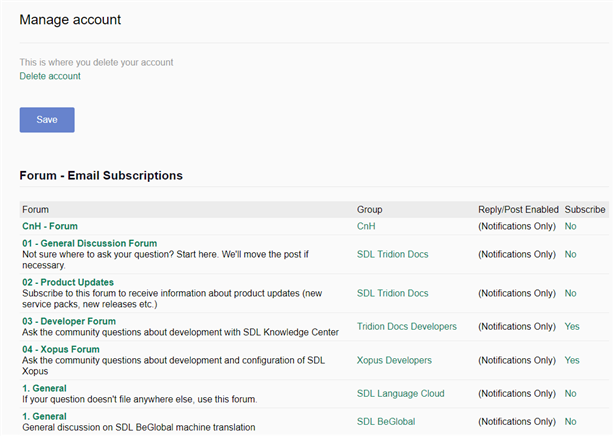Image resolution: width=614 pixels, height=436 pixels.
Task: Click the Delete account link
Action: pyautogui.click(x=50, y=76)
